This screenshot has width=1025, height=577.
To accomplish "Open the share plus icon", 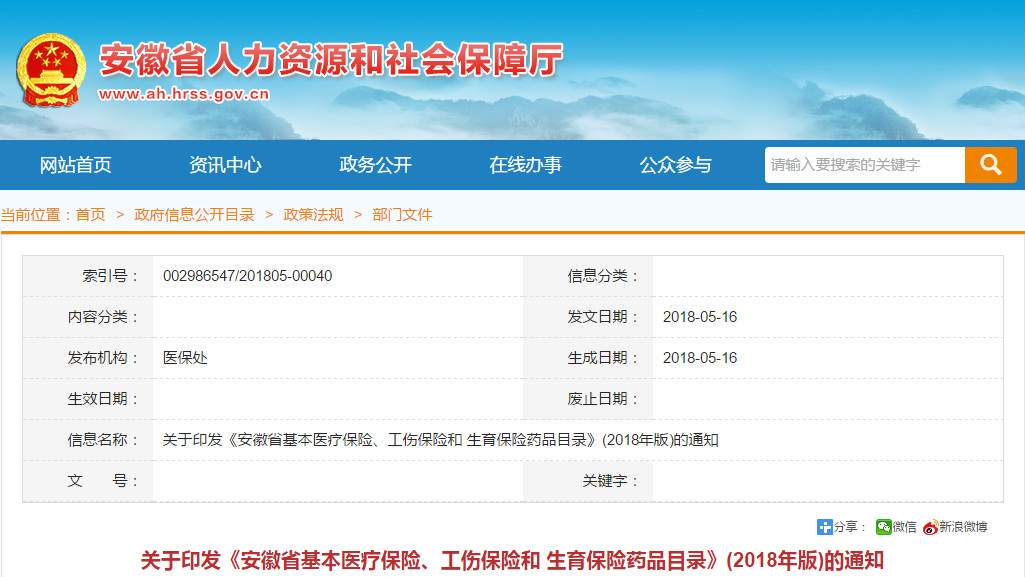I will point(824,527).
